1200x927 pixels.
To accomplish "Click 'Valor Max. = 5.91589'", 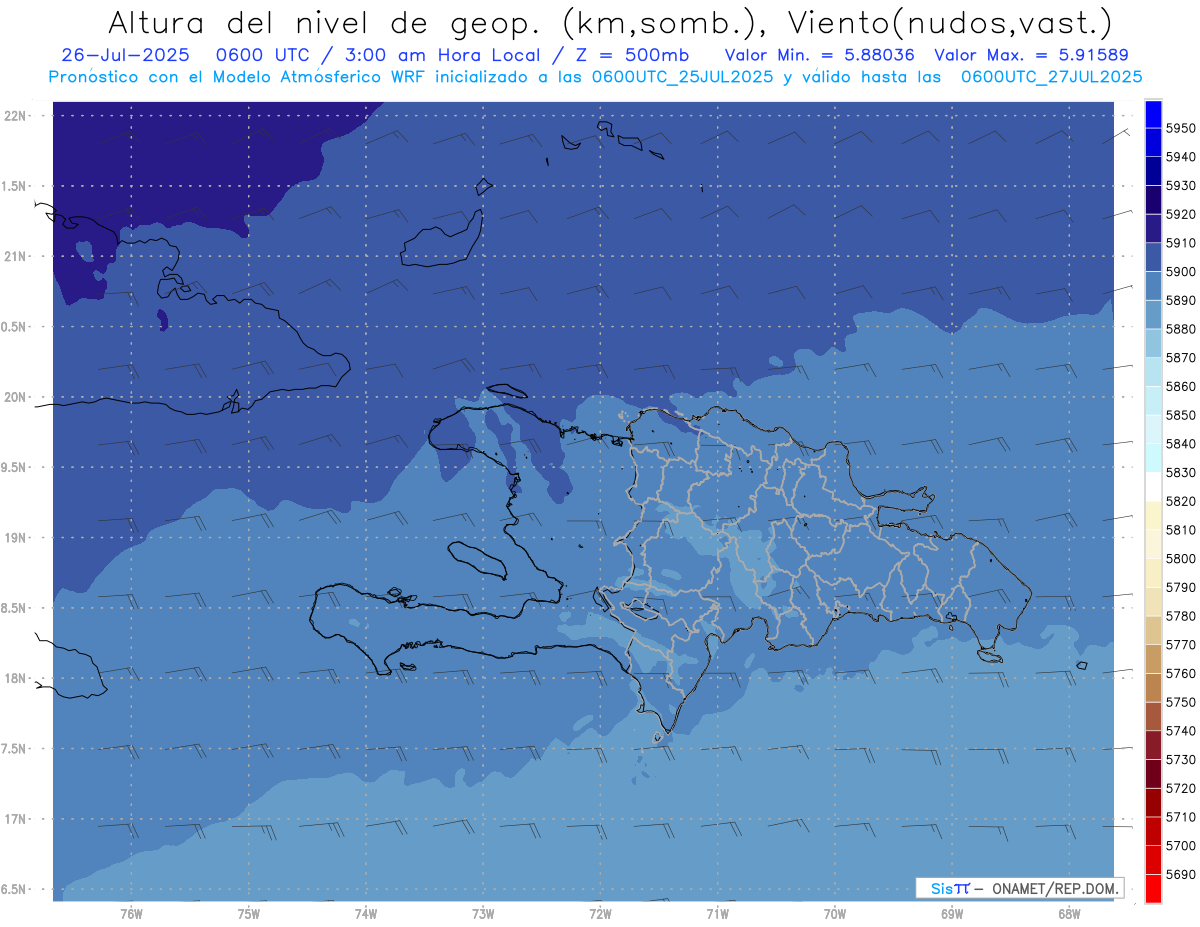I will click(x=1033, y=55).
